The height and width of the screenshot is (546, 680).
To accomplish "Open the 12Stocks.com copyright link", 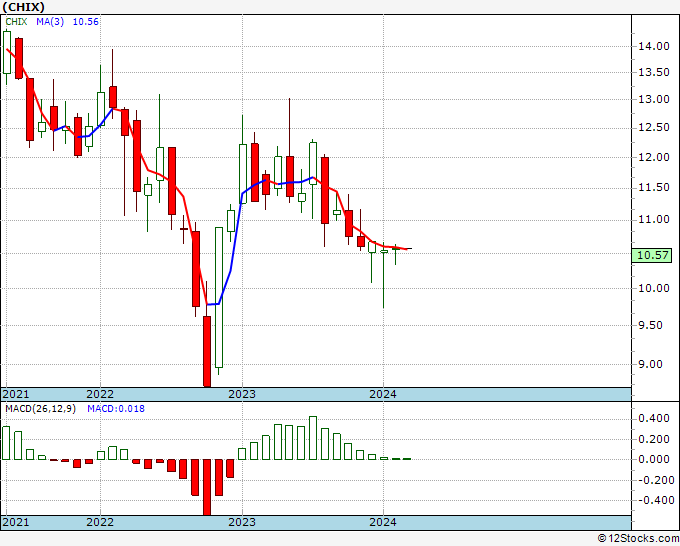I will coord(638,539).
